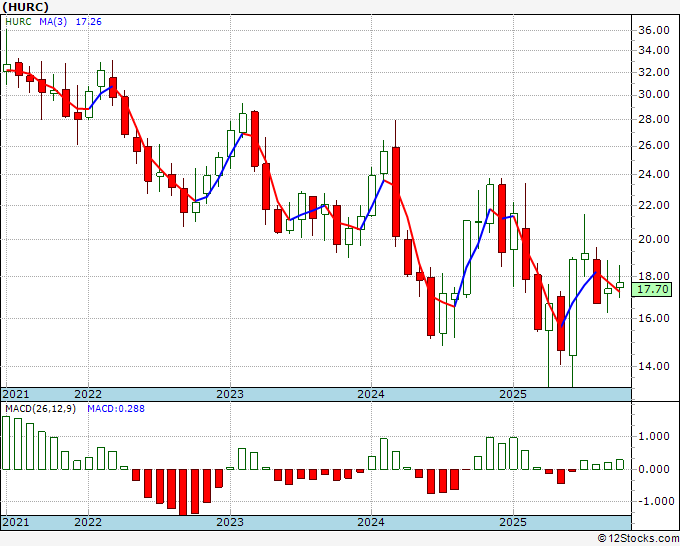
Task: Click the 34.00 price axis label
Action: click(654, 50)
